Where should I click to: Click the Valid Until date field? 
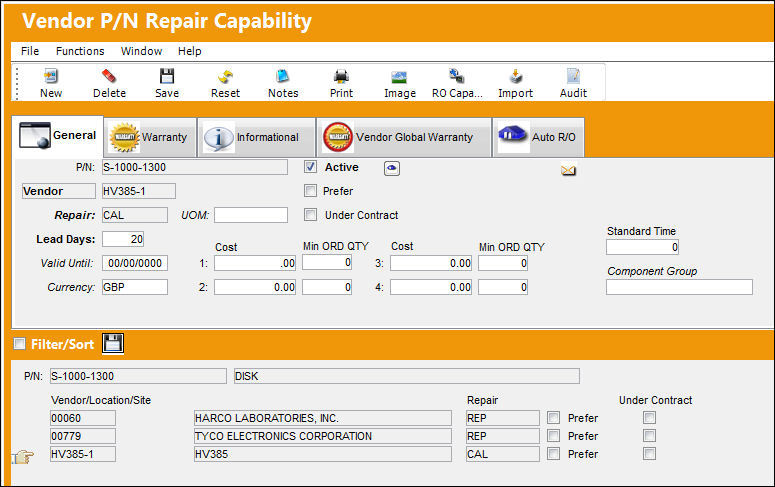pos(135,263)
